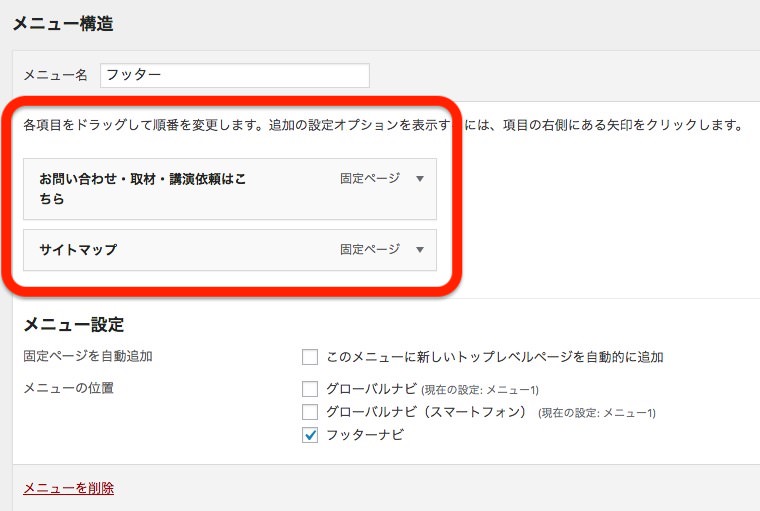760x511 pixels.
Task: Uncheck the フッターナビ checkbox
Action: (x=310, y=435)
